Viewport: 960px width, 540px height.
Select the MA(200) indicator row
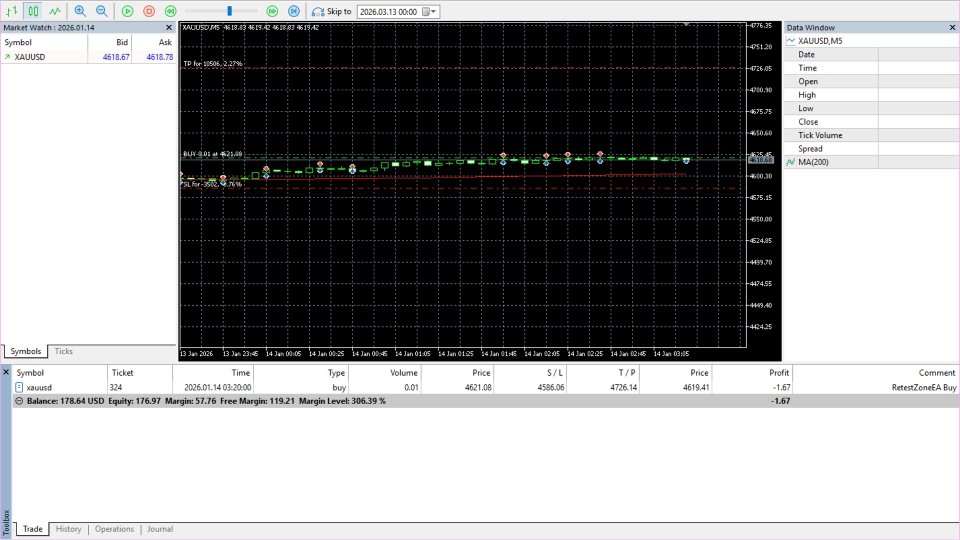click(x=871, y=162)
